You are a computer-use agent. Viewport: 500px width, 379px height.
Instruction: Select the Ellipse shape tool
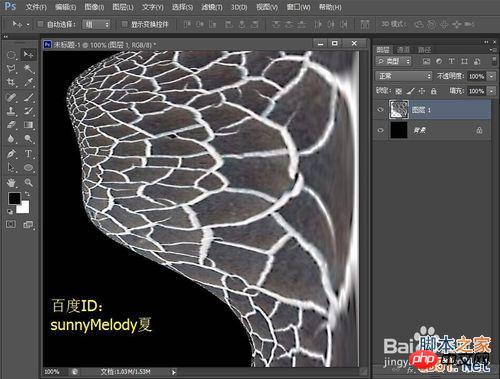(28, 167)
